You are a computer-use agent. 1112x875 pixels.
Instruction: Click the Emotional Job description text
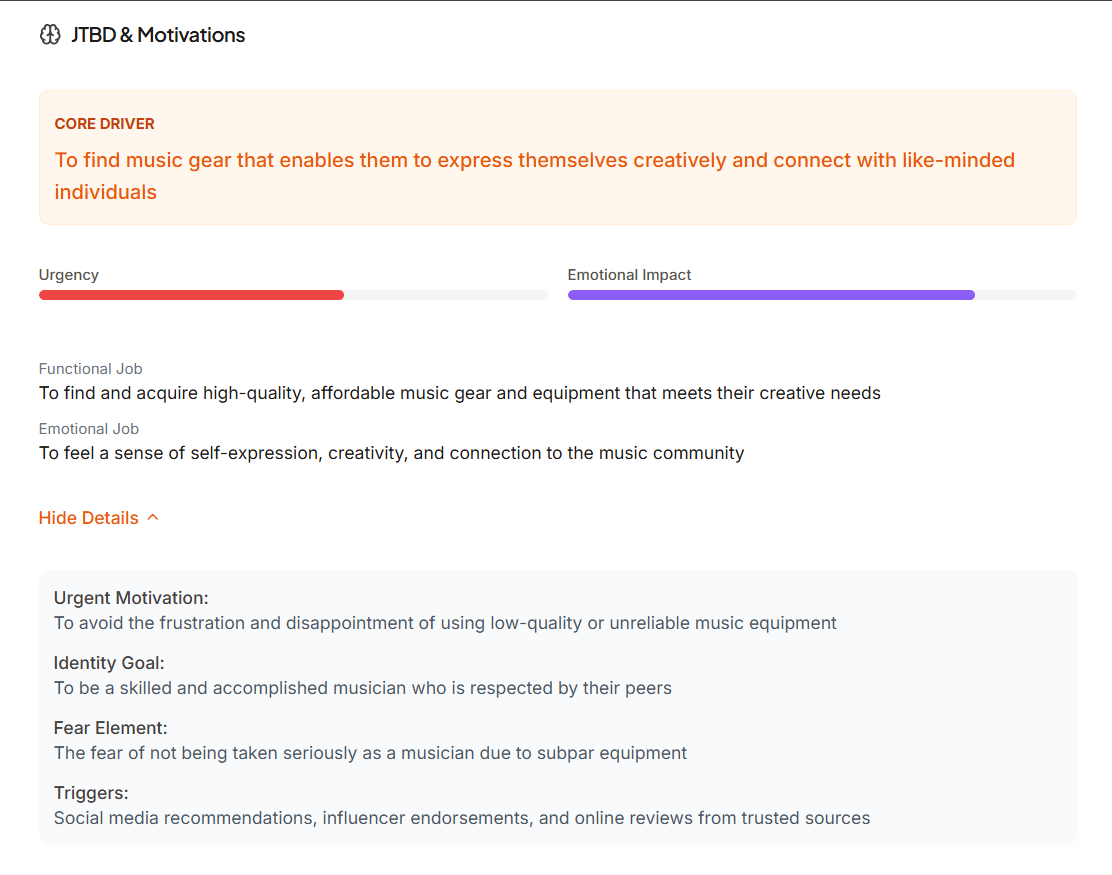pos(391,452)
